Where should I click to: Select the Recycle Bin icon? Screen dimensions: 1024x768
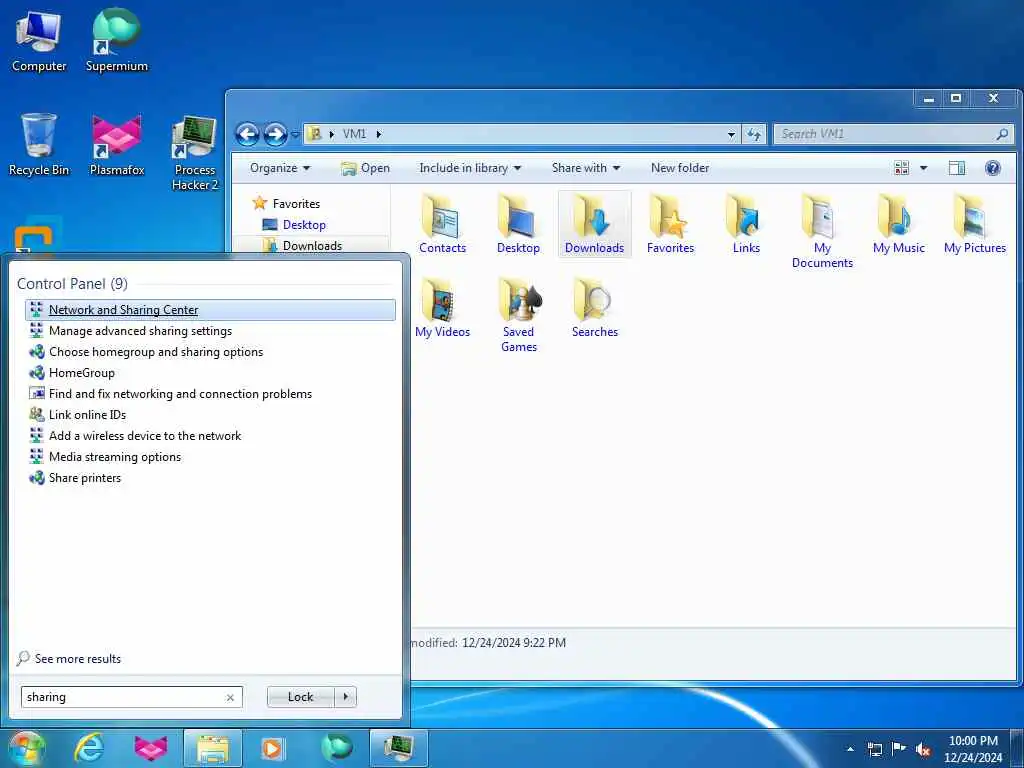click(x=39, y=144)
